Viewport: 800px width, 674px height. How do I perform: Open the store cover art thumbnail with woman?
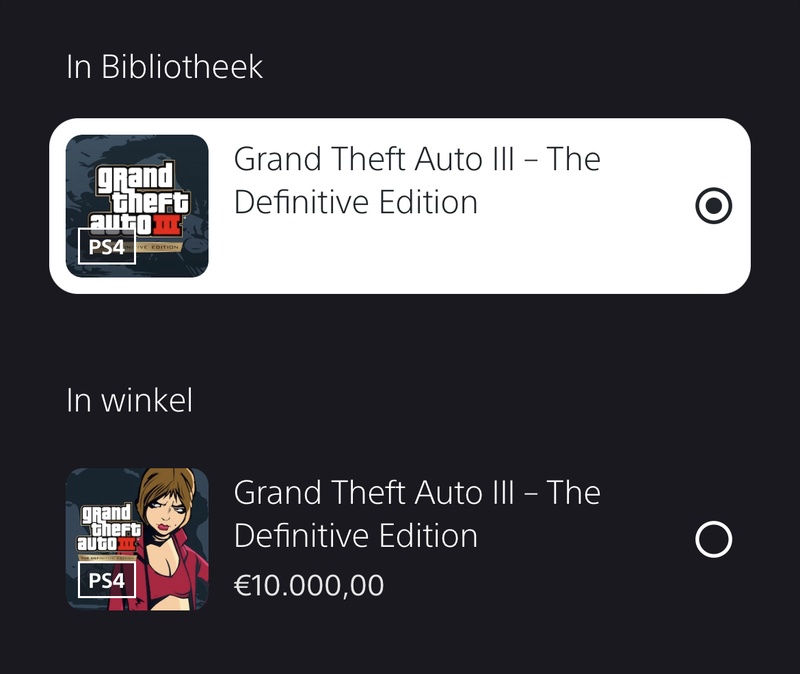coord(137,539)
